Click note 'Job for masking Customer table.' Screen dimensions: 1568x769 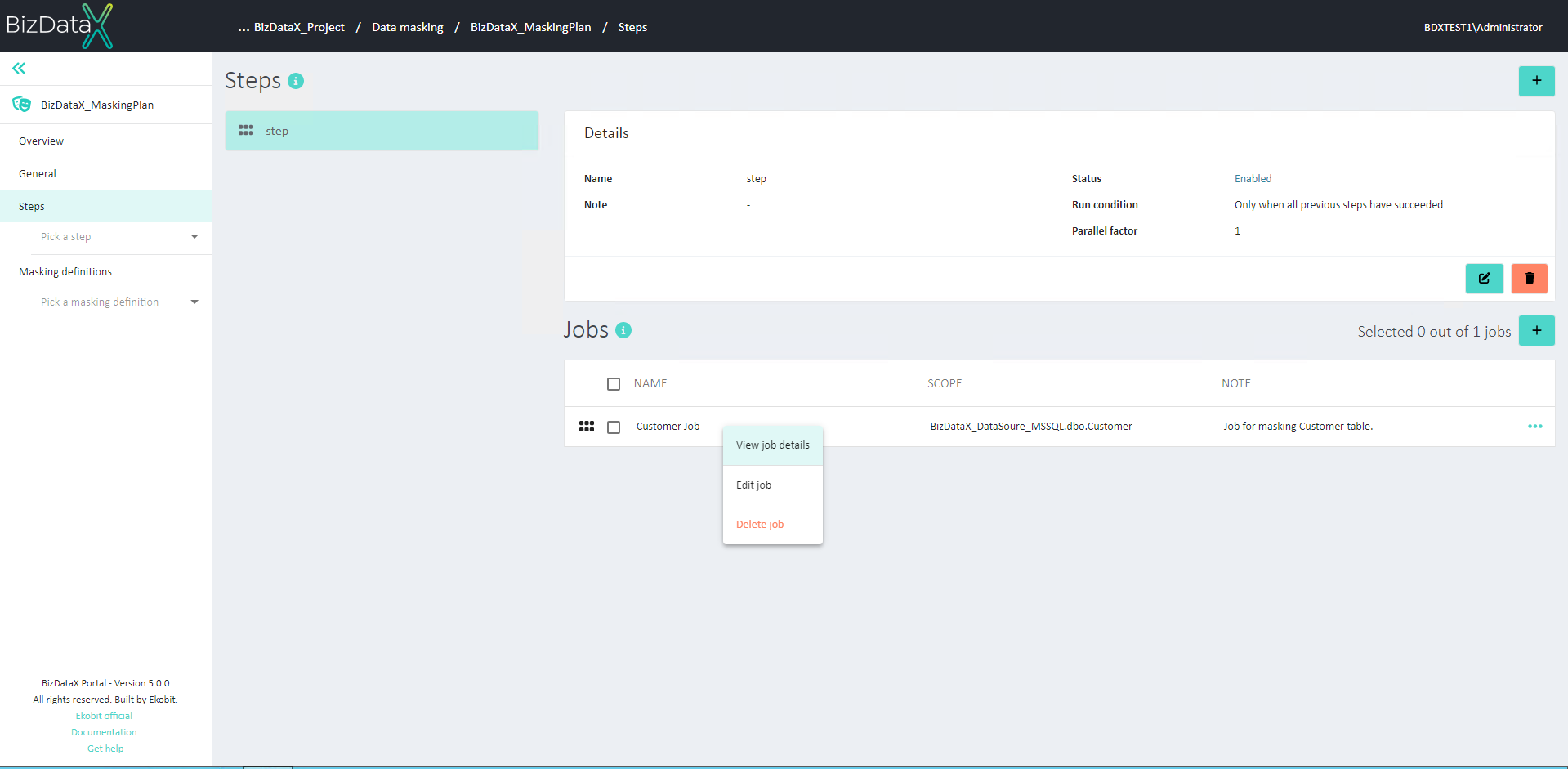point(1298,427)
